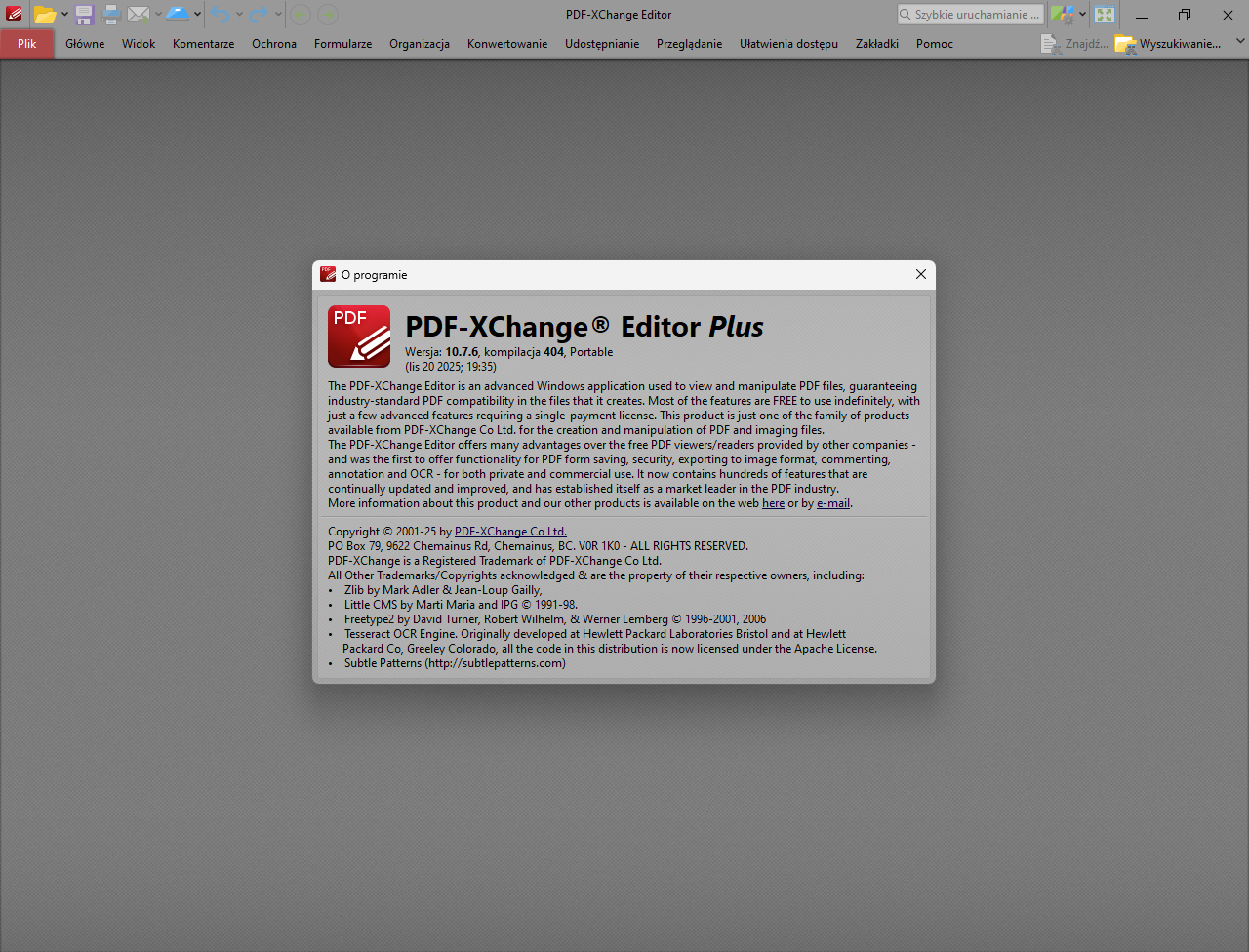Expand the redo history arrow
Screen dimensions: 1249x952
pyautogui.click(x=278, y=15)
